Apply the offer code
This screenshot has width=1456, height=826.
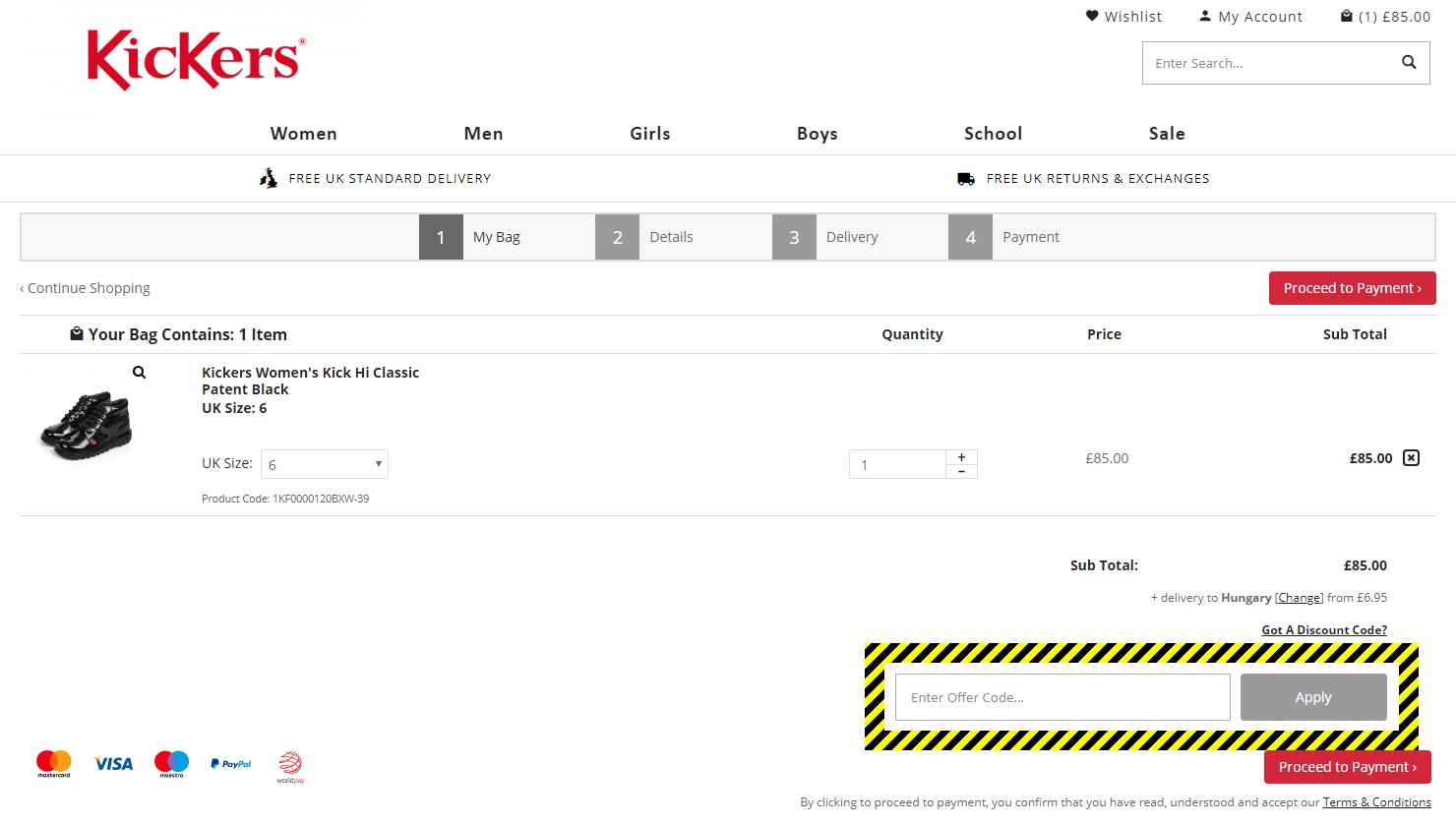click(1312, 697)
